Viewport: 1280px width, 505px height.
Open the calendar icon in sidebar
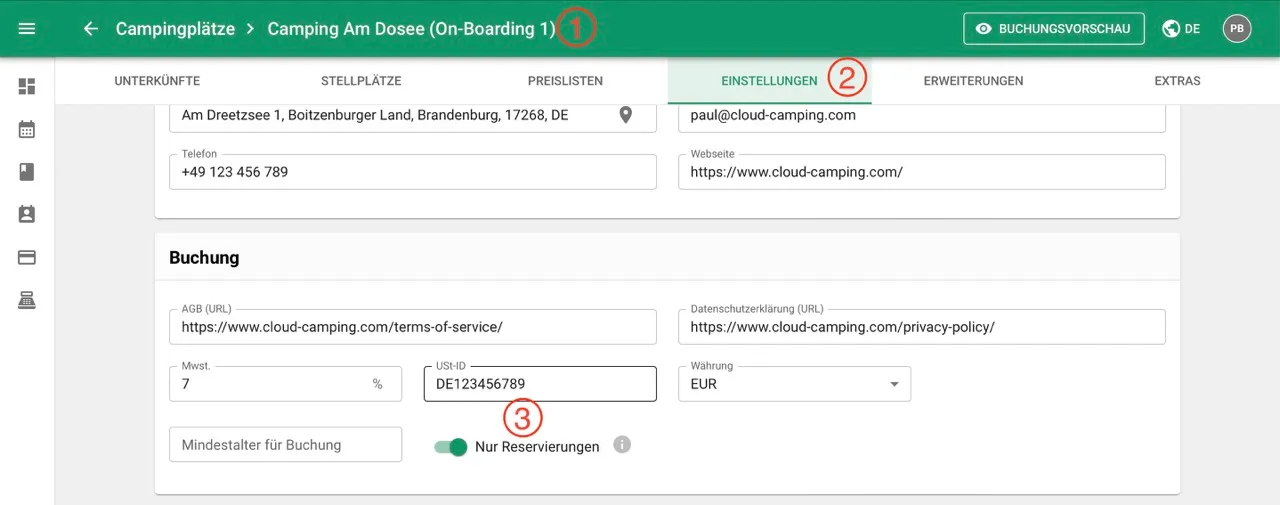pyautogui.click(x=27, y=129)
